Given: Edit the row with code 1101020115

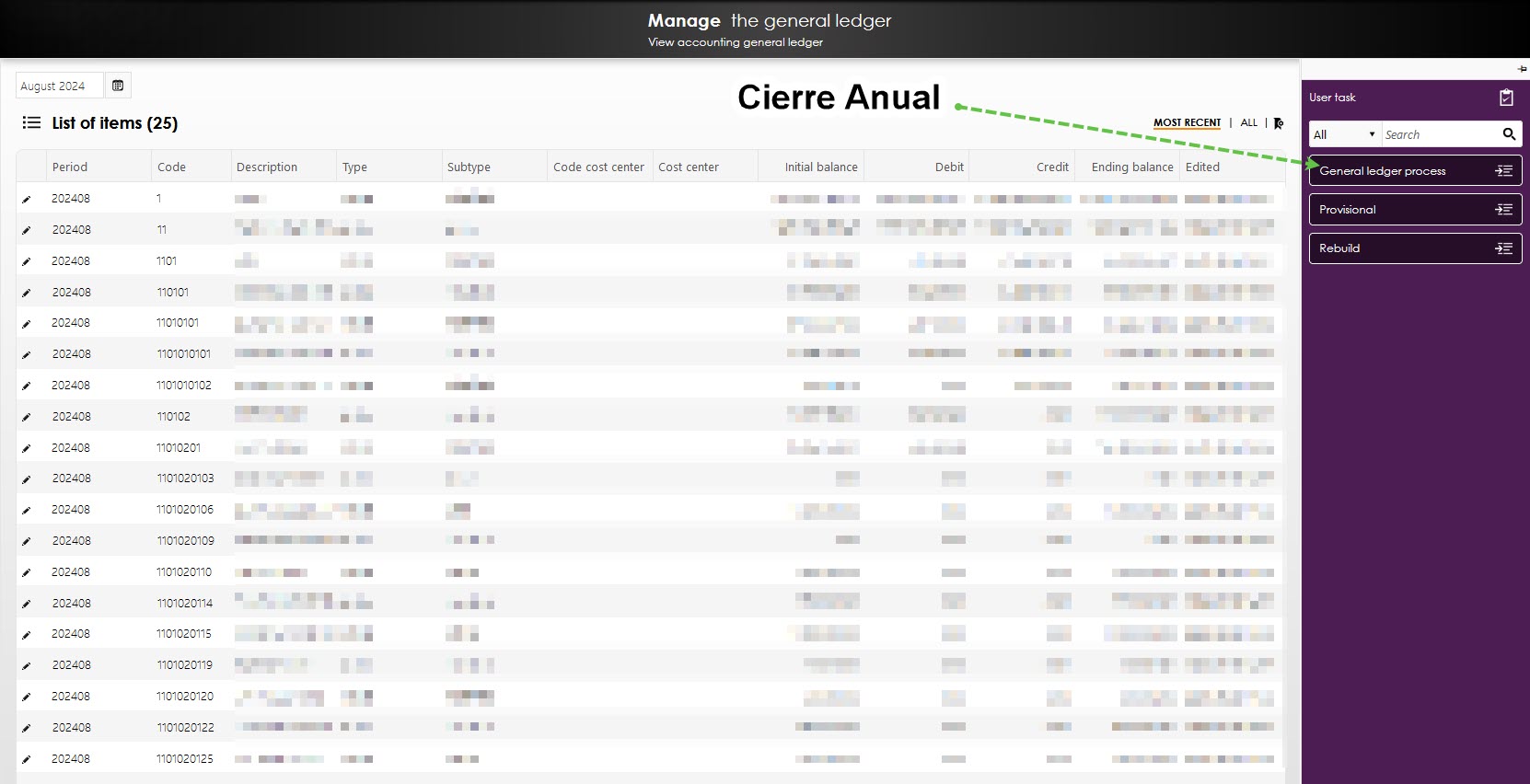Looking at the screenshot, I should (27, 634).
